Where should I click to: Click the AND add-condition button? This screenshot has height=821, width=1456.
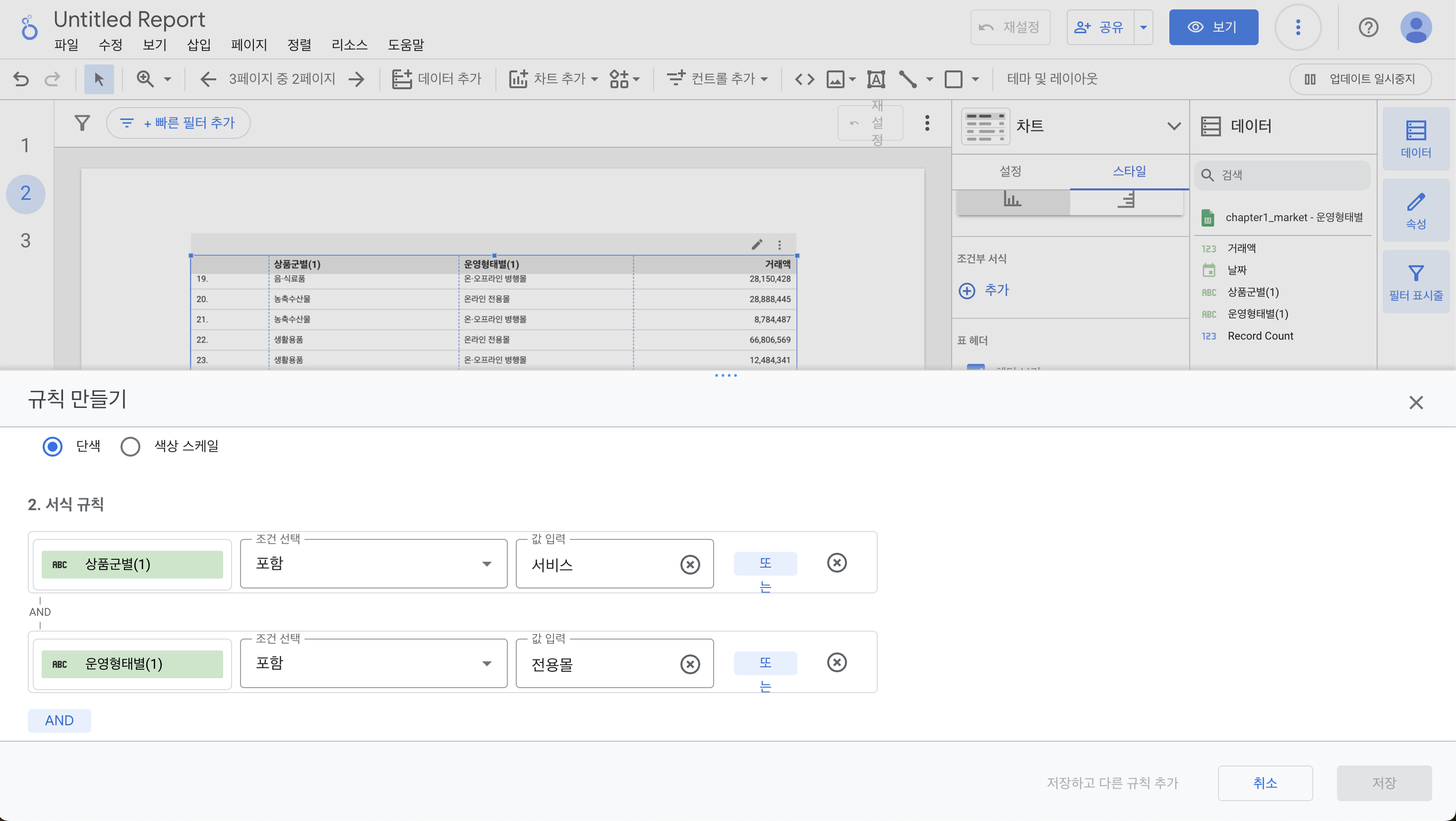(60, 720)
